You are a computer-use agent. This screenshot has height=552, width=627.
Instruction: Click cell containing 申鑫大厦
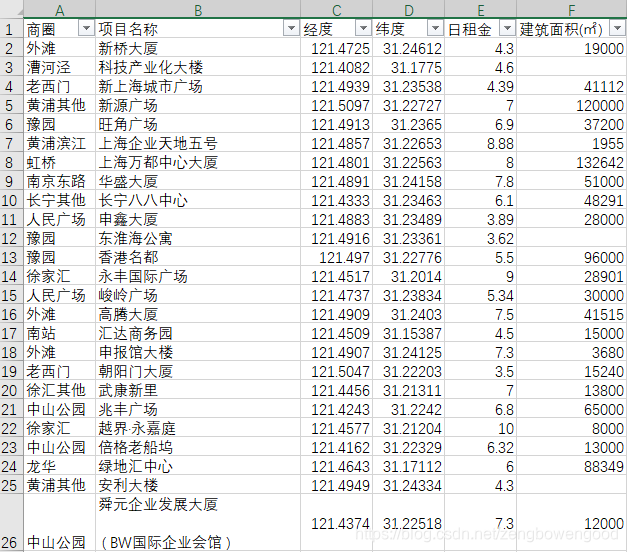[x=198, y=219]
